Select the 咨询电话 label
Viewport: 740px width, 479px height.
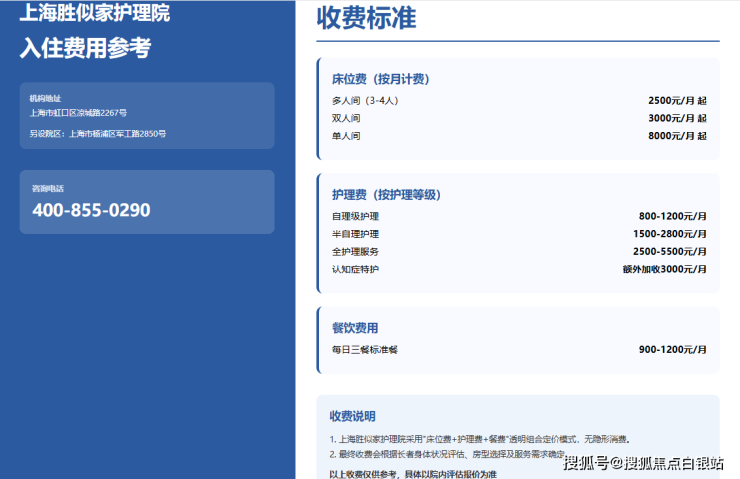(x=48, y=189)
